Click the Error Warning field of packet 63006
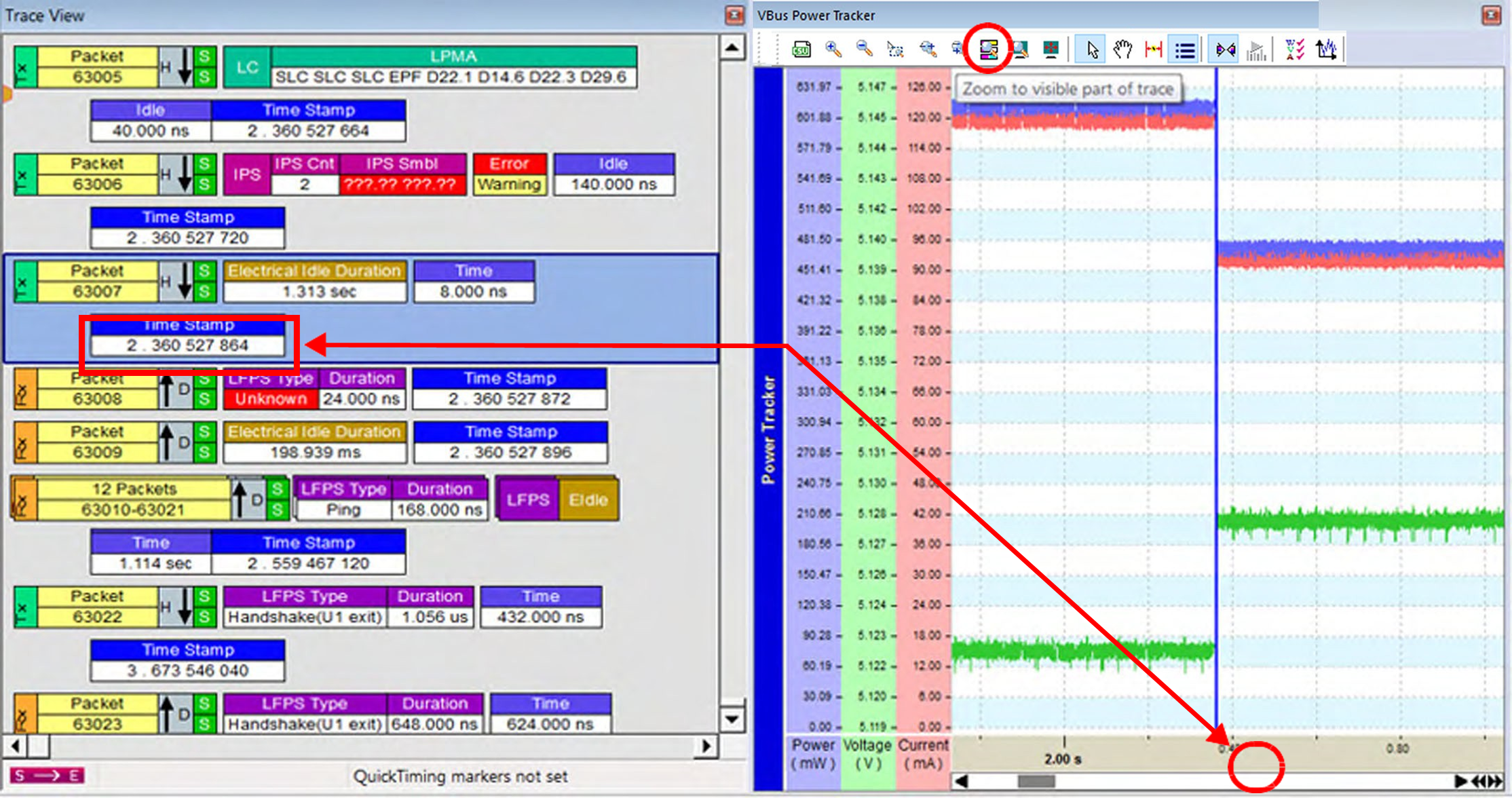1512x798 pixels. click(510, 174)
